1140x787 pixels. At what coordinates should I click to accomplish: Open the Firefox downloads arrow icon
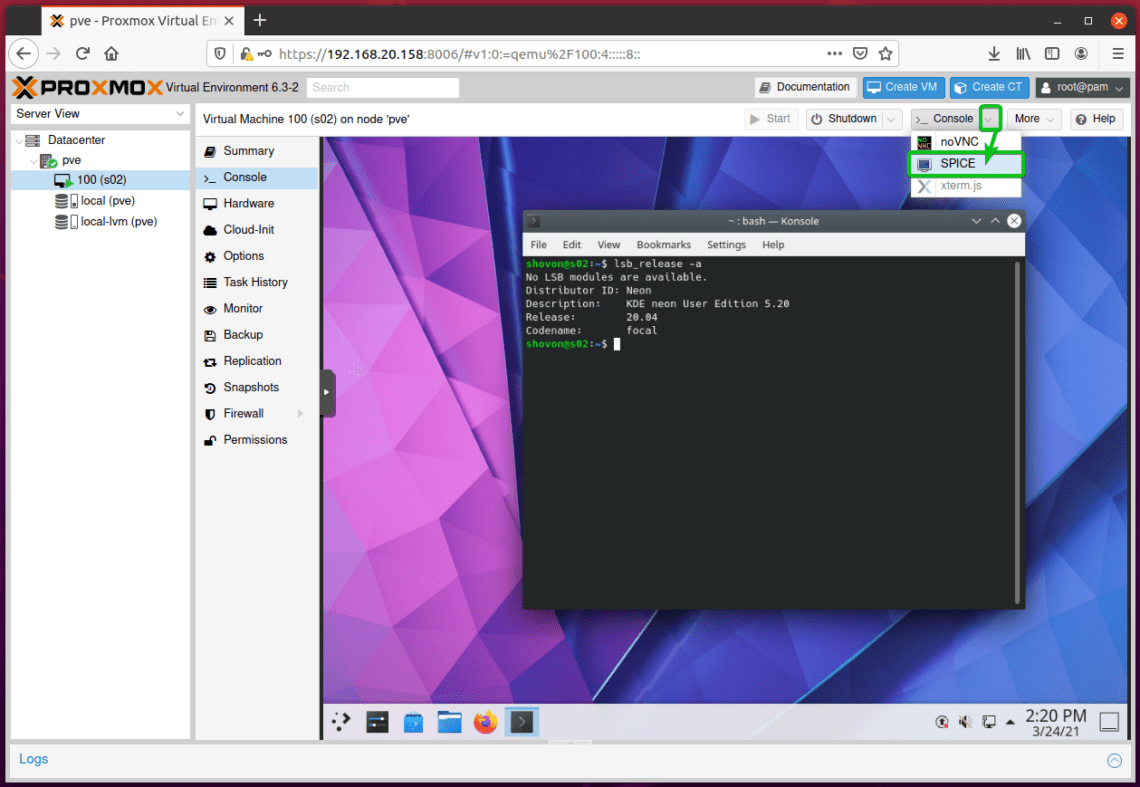coord(994,53)
